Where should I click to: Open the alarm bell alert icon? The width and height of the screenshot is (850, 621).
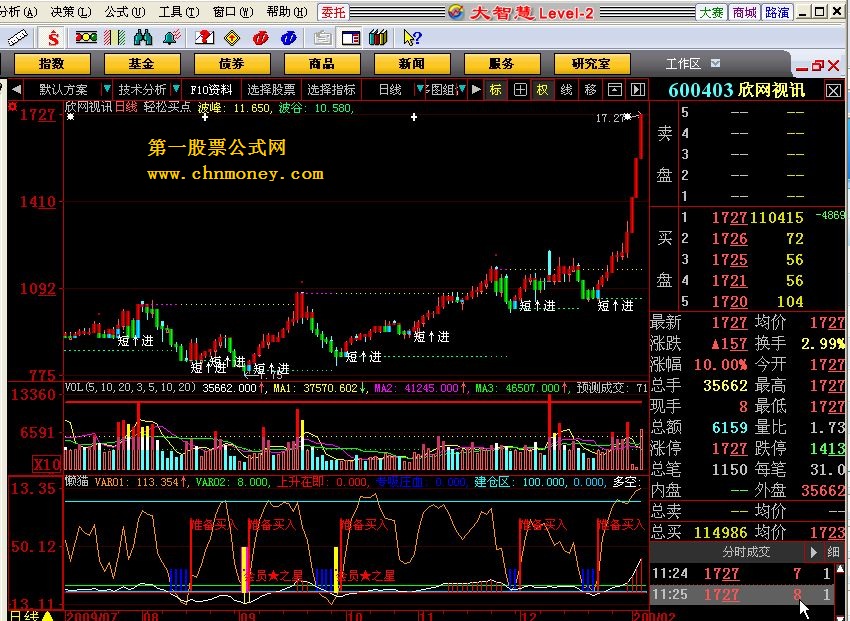pos(172,37)
